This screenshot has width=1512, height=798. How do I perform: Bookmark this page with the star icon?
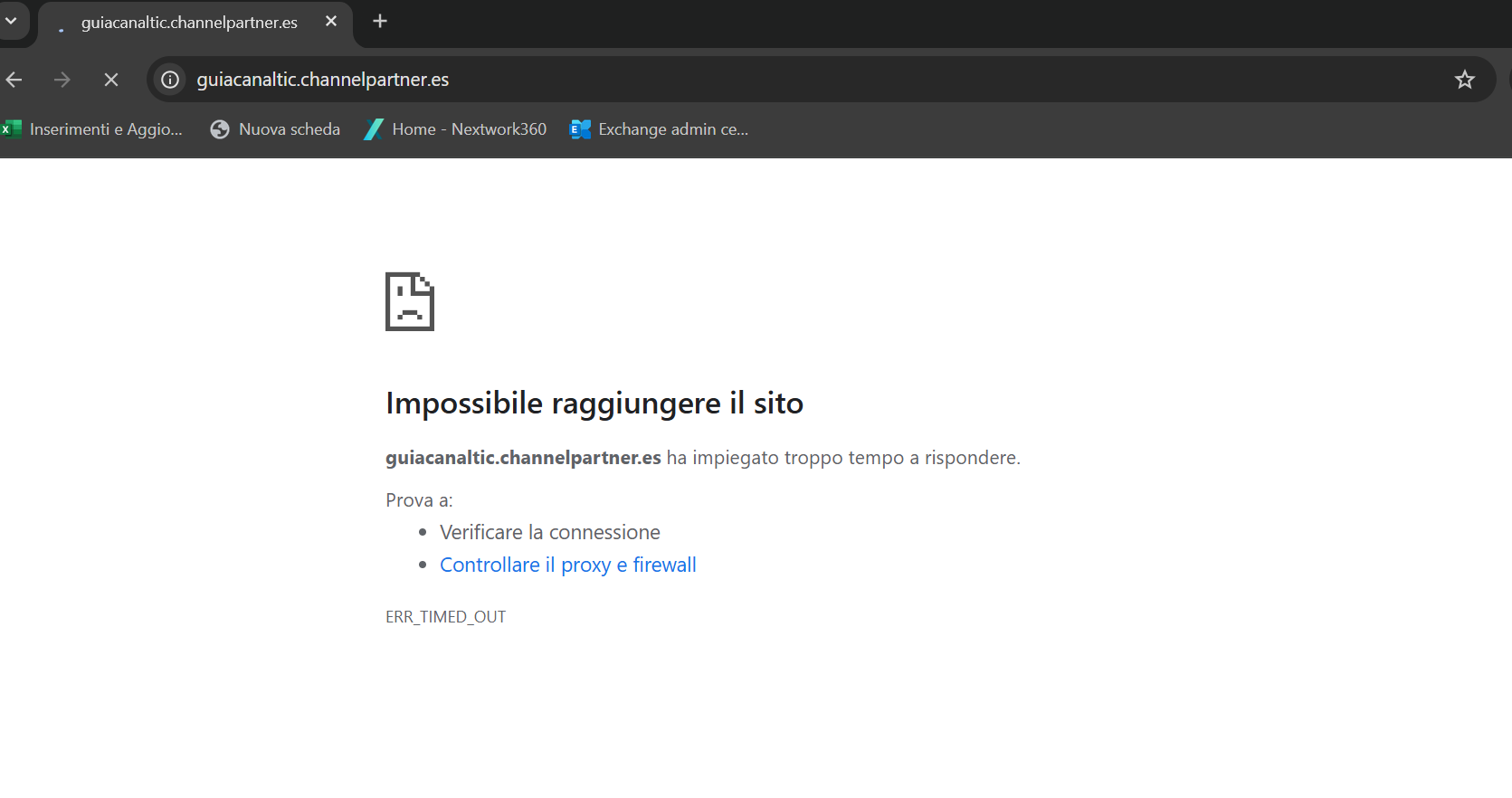click(1464, 80)
